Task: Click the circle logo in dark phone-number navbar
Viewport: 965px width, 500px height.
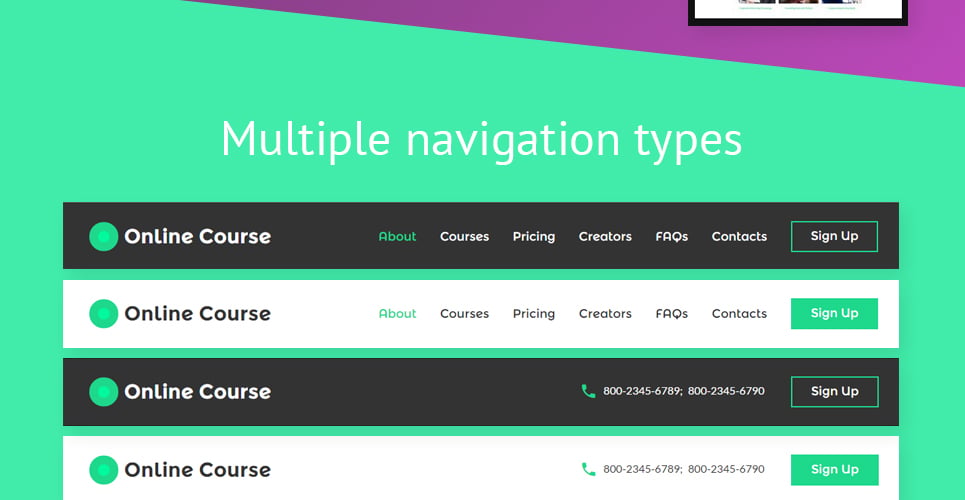Action: coord(103,392)
